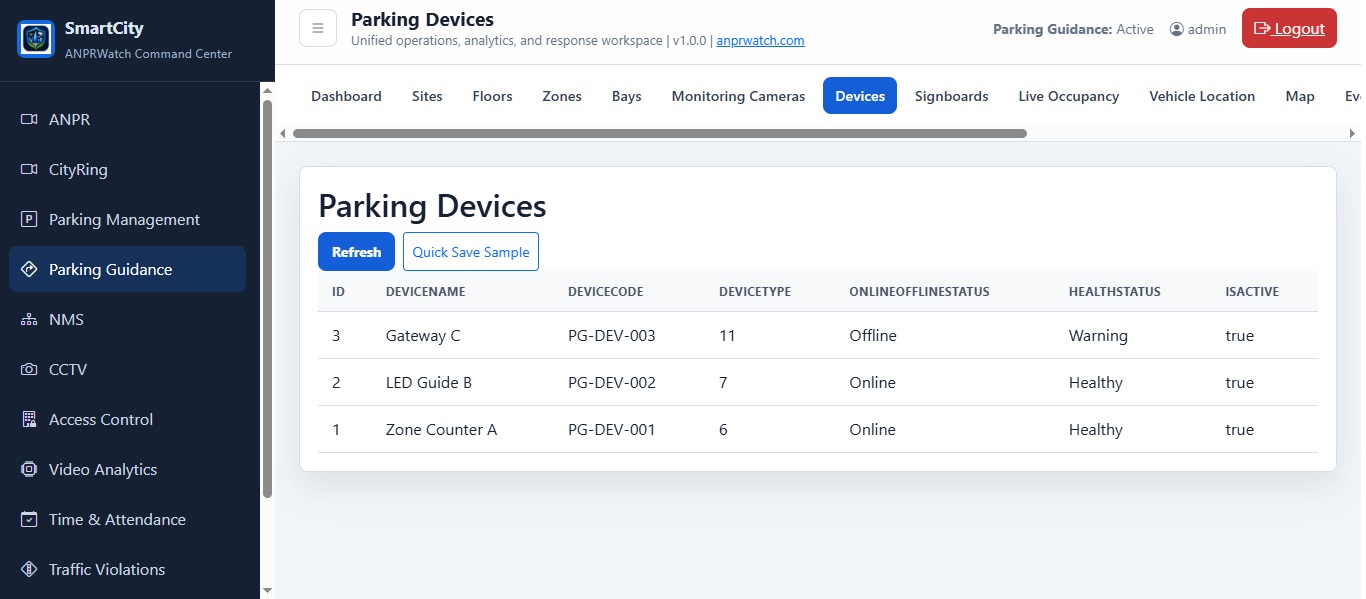Open the Map tab
Image resolution: width=1366 pixels, height=599 pixels.
coord(1300,96)
